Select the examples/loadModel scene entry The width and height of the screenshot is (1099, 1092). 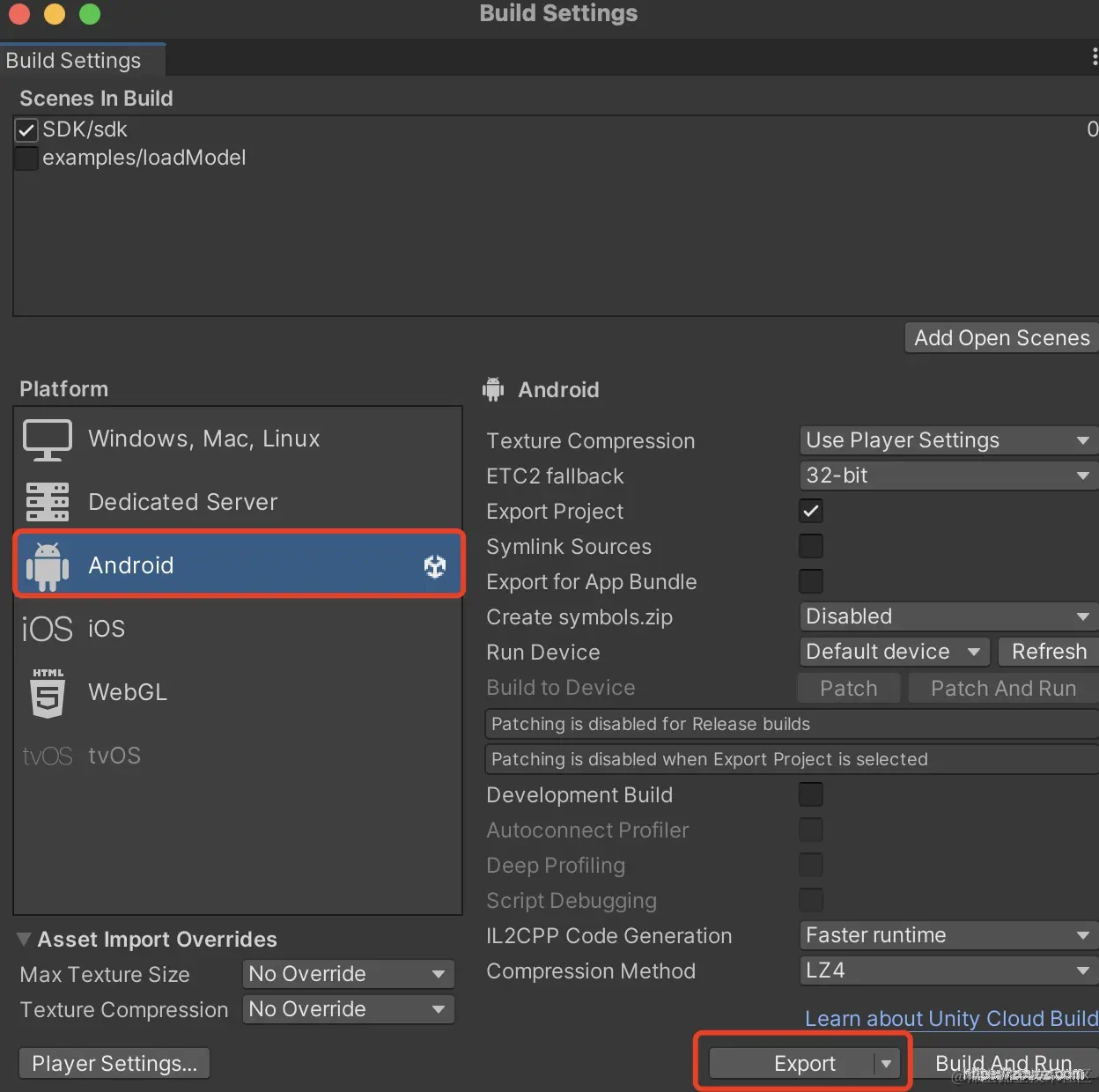tap(557, 159)
